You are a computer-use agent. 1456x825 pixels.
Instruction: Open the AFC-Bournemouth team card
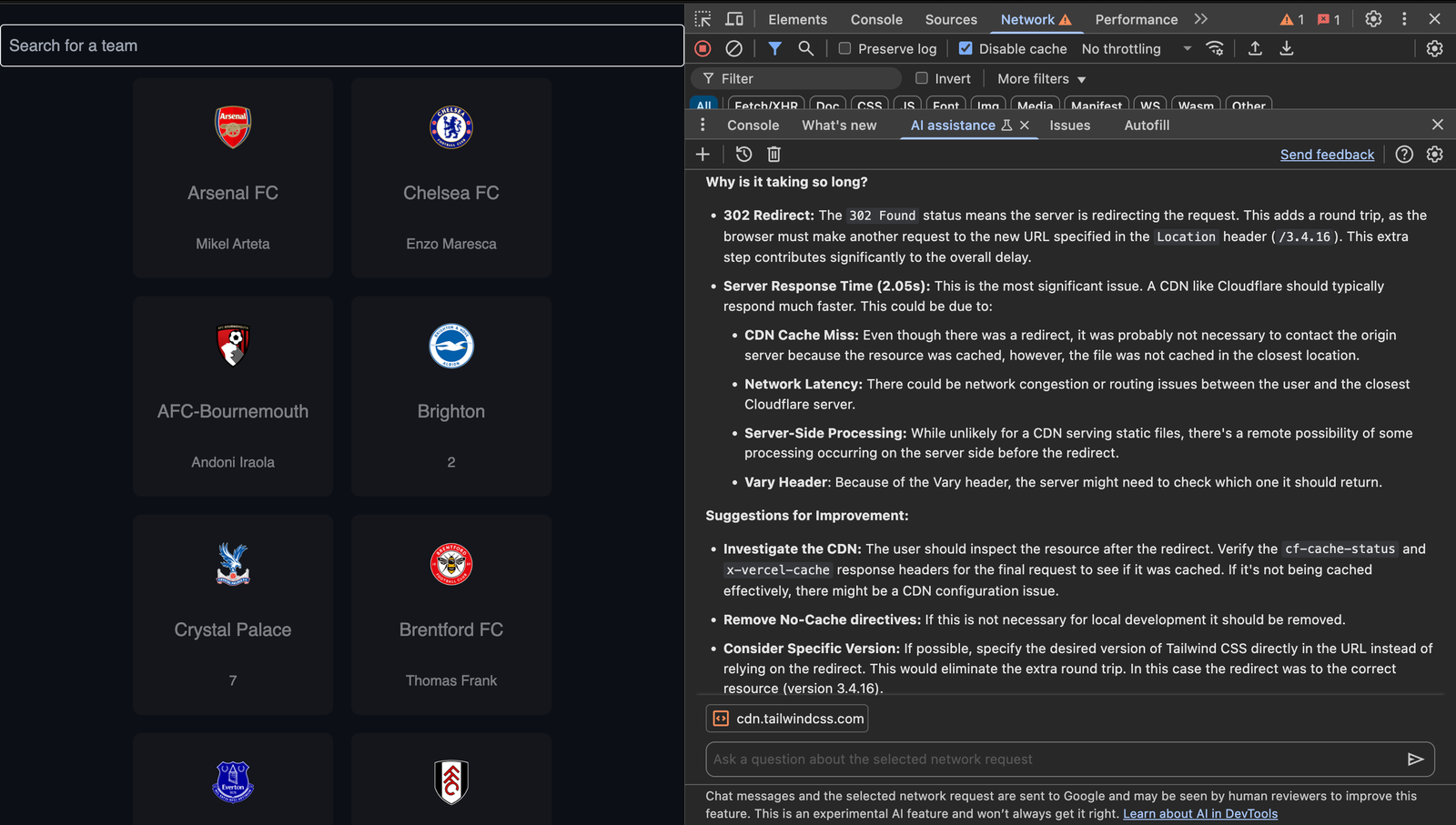(233, 396)
